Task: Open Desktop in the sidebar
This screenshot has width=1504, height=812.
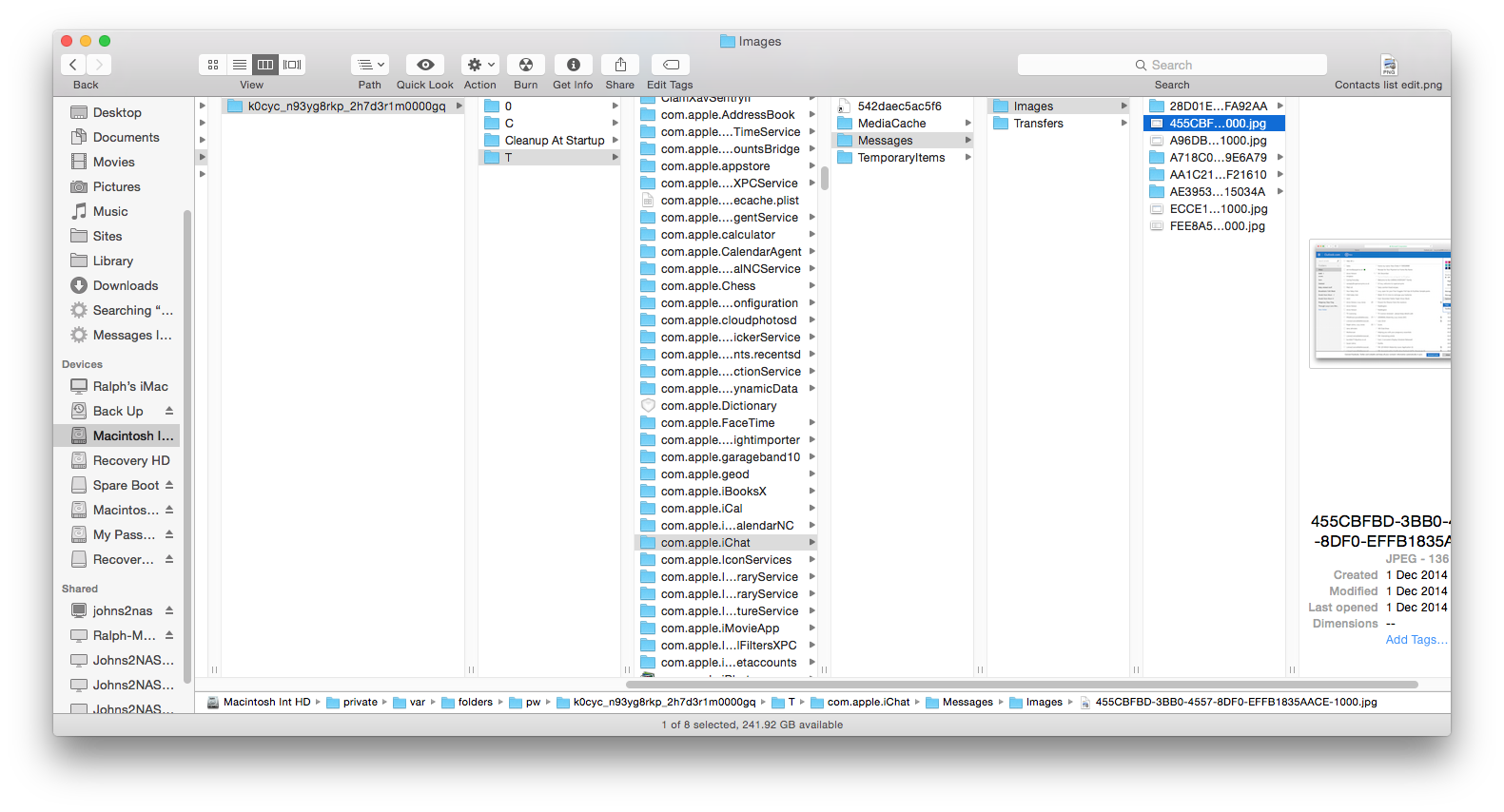Action: 117,112
